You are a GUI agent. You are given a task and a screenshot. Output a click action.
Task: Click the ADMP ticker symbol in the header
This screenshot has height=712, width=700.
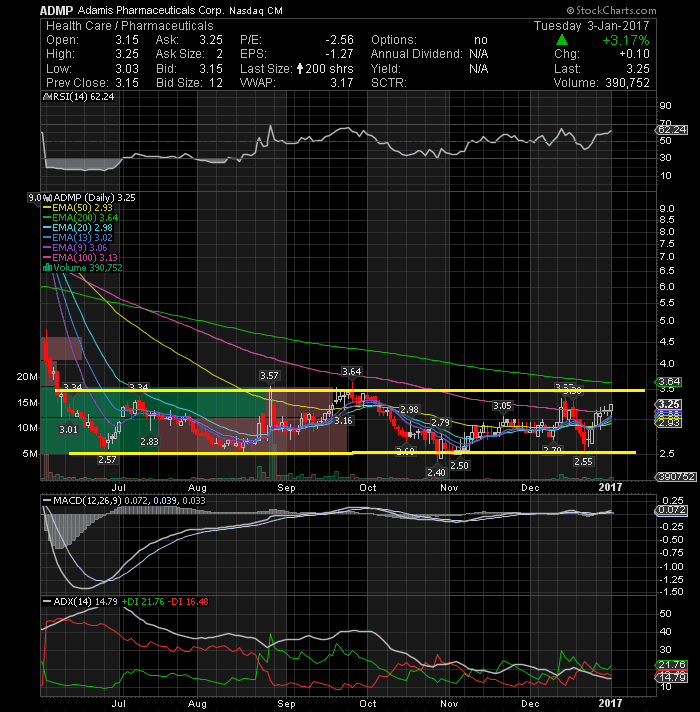pos(56,10)
